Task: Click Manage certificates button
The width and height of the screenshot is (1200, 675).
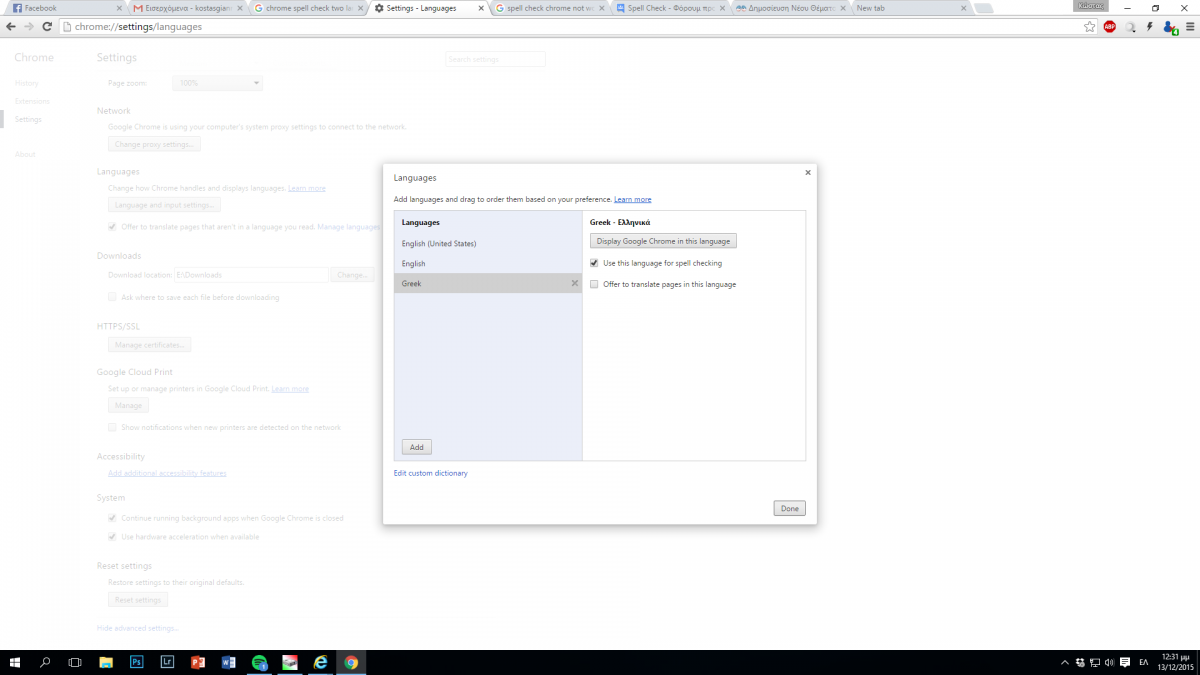Action: tap(150, 345)
